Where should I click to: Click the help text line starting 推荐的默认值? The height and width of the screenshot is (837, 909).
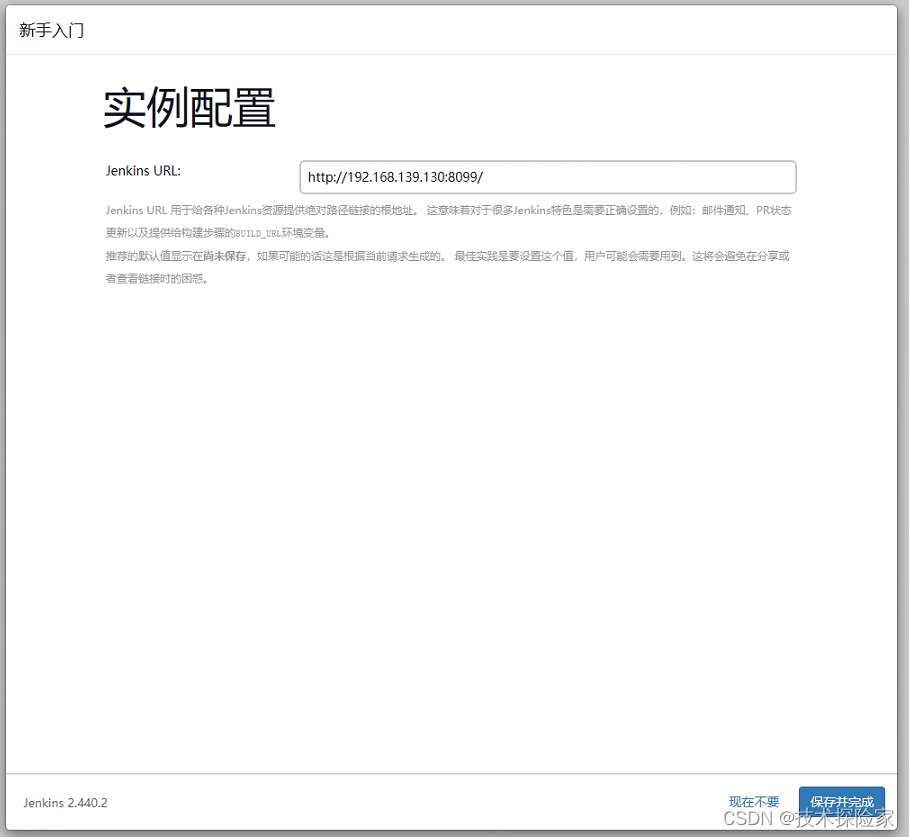pos(448,256)
